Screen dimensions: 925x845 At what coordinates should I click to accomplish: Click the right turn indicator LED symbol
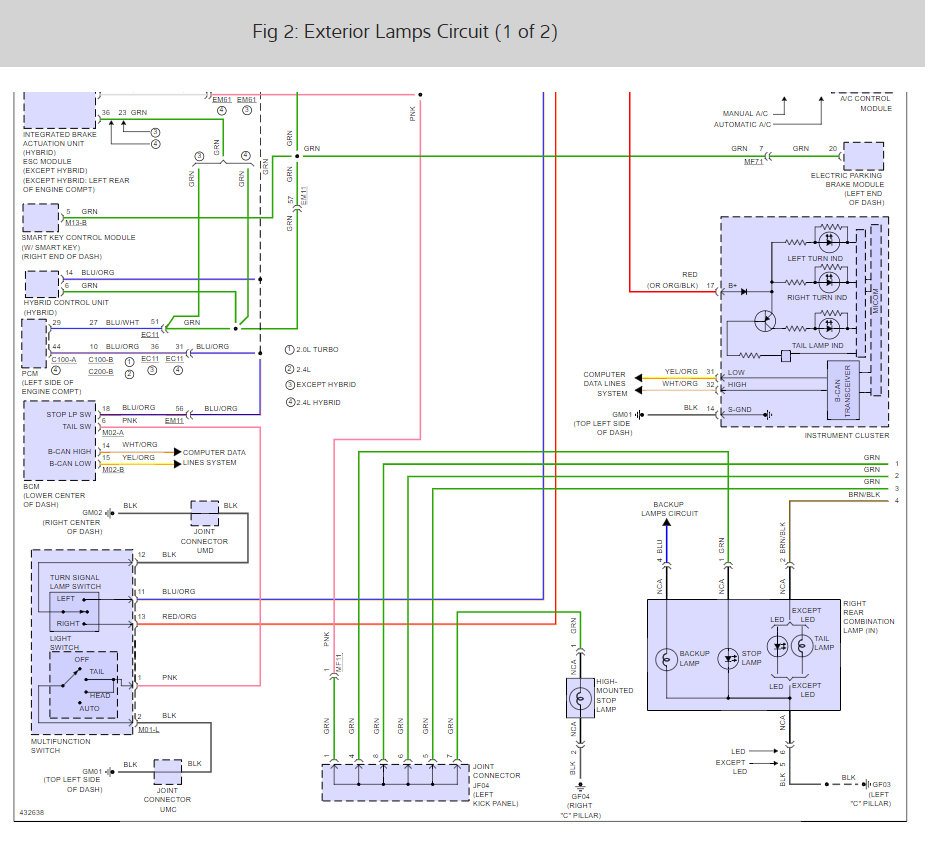[829, 281]
